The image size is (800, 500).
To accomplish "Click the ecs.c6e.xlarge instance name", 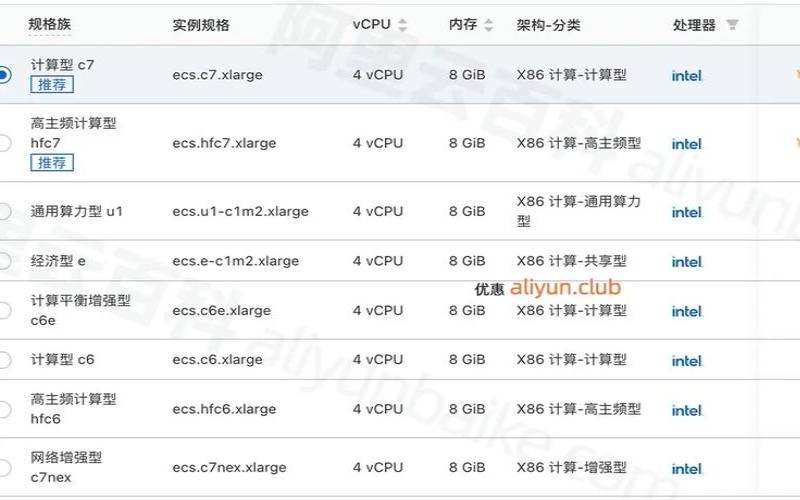I will tap(221, 311).
